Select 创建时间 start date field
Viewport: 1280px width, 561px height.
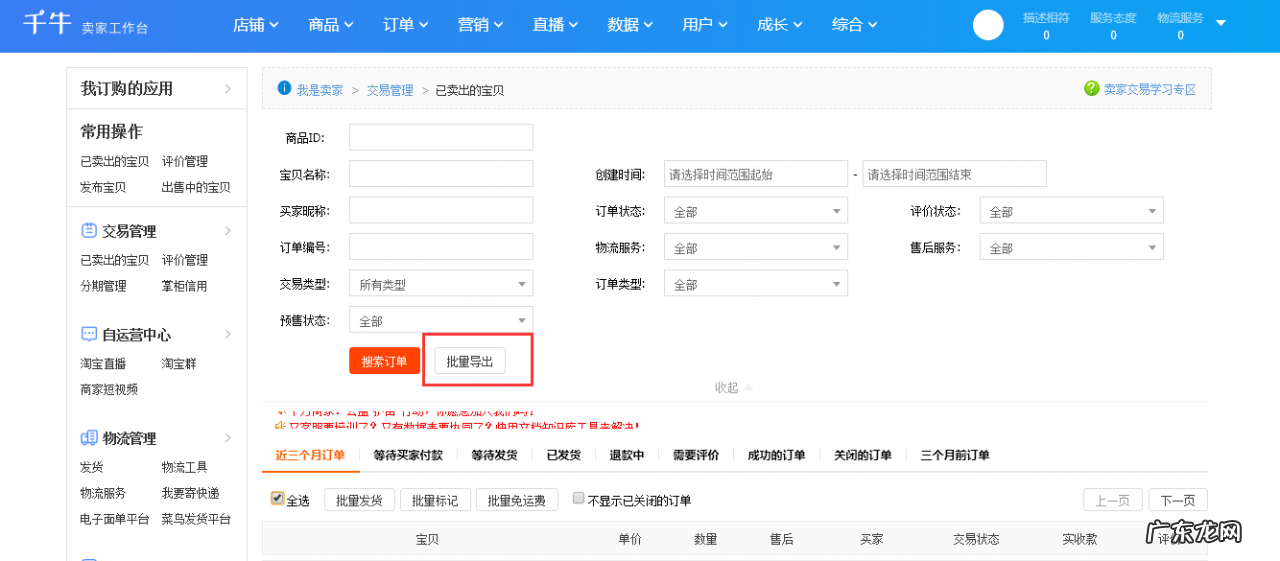tap(756, 174)
